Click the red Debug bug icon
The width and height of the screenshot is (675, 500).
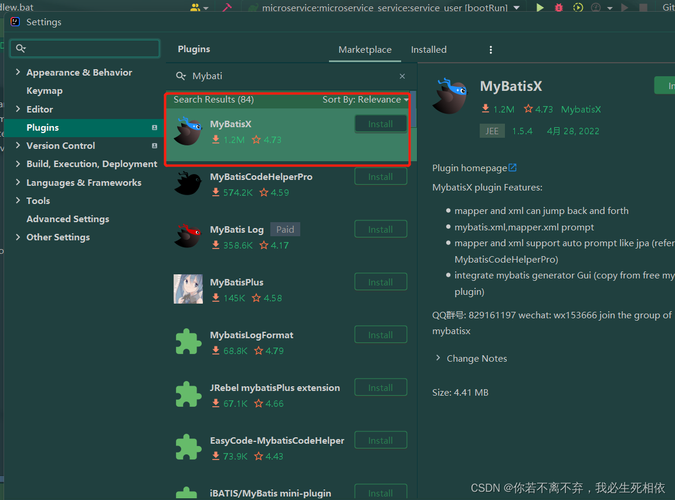pos(559,7)
